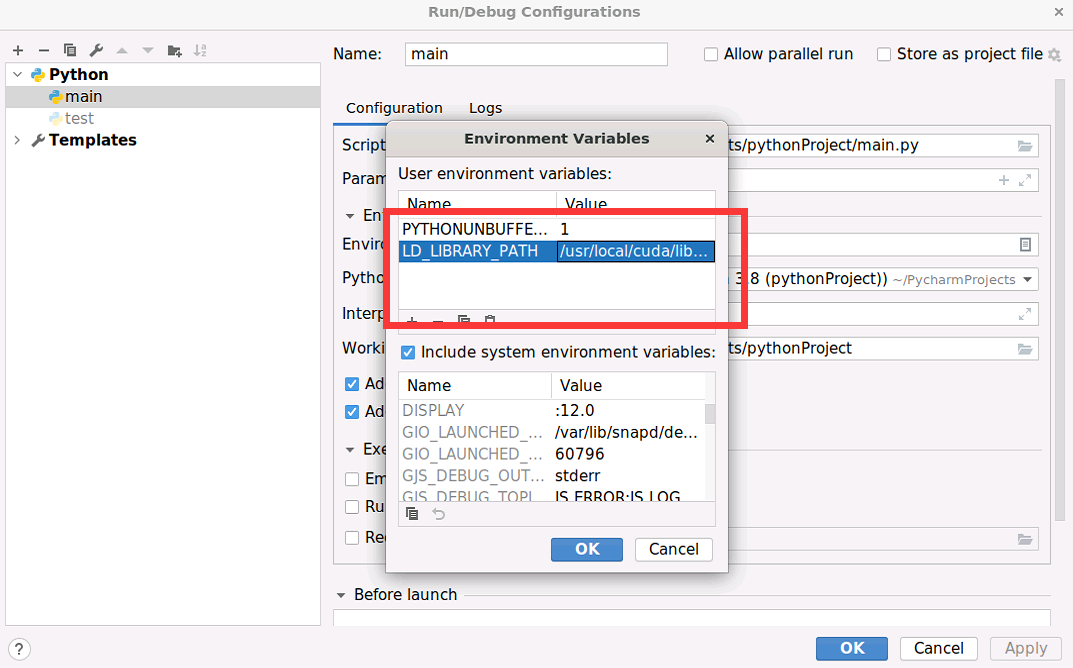Browse folder icon for redirect input field
1073x668 pixels.
click(x=1024, y=539)
